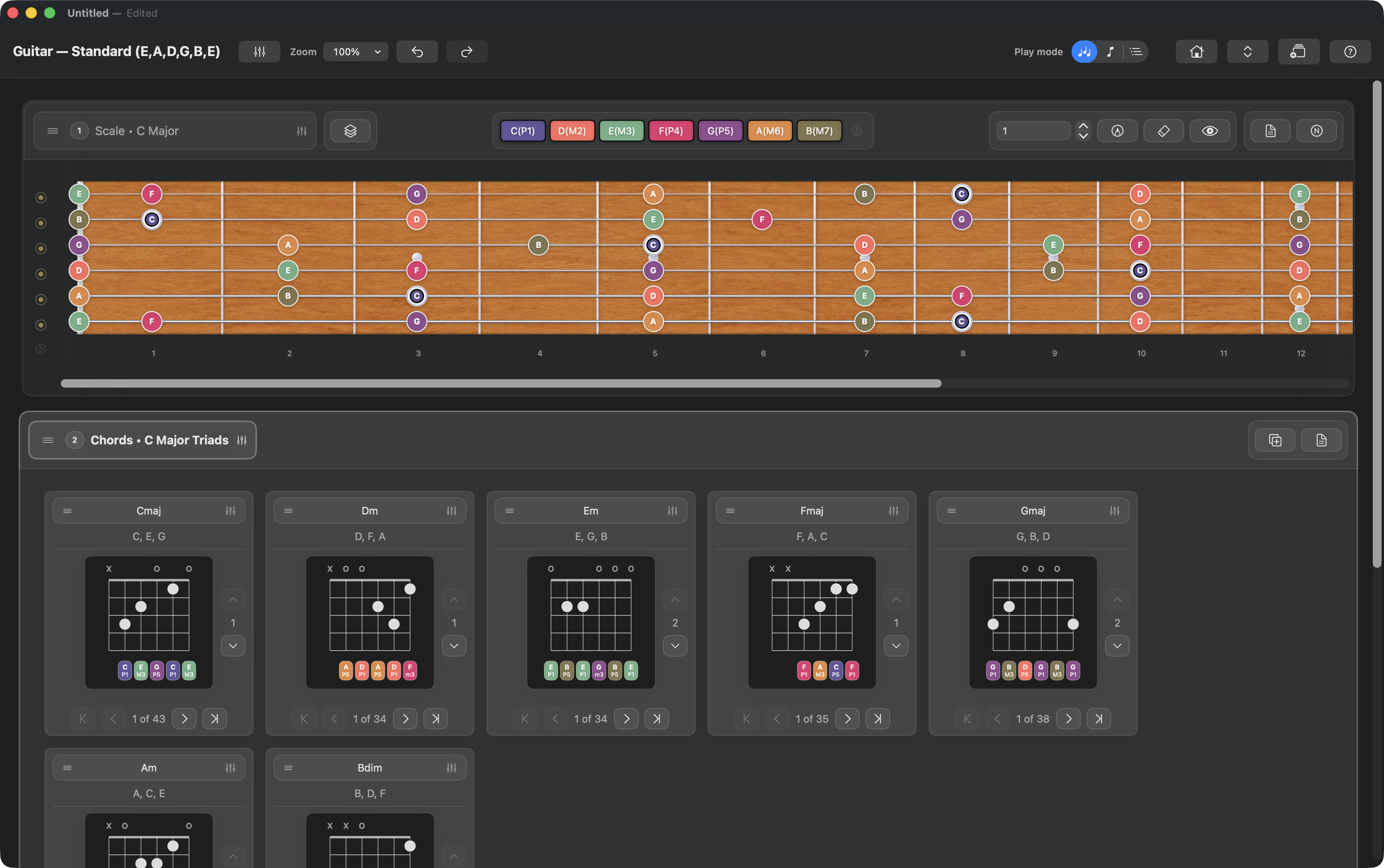The image size is (1384, 868).
Task: Undo the last action
Action: (417, 52)
